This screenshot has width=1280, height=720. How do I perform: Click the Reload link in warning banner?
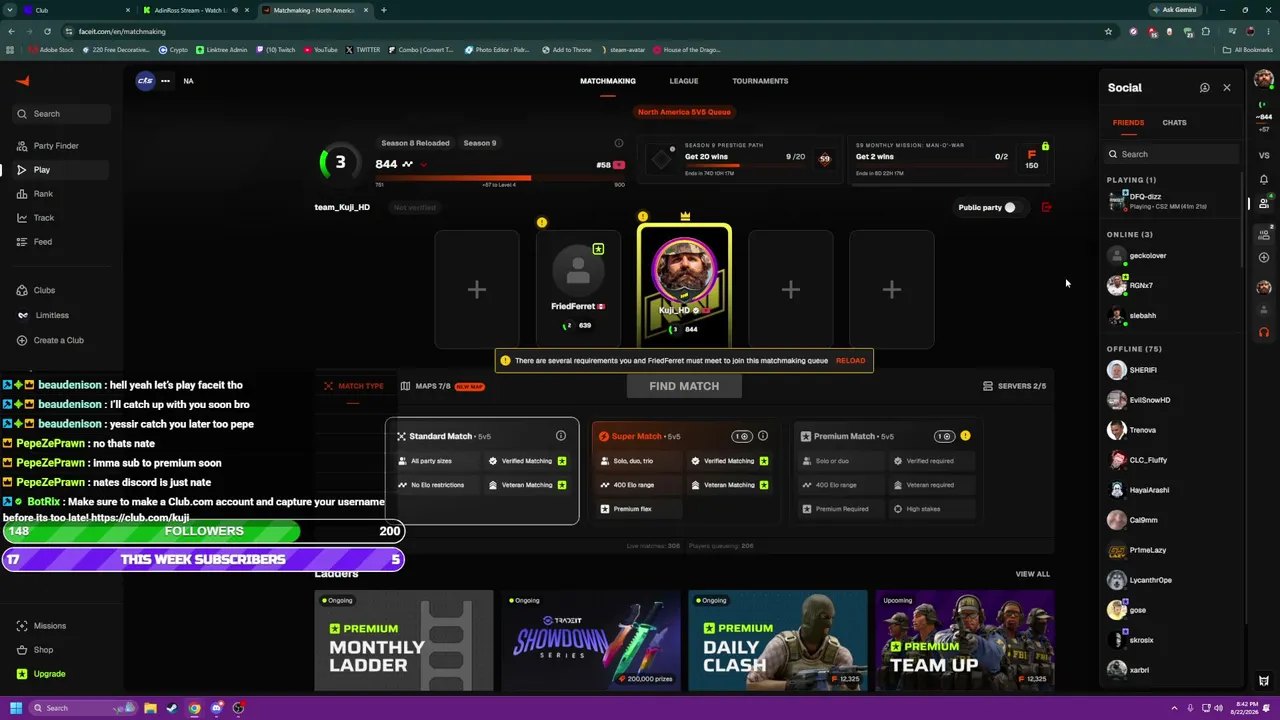click(x=851, y=361)
